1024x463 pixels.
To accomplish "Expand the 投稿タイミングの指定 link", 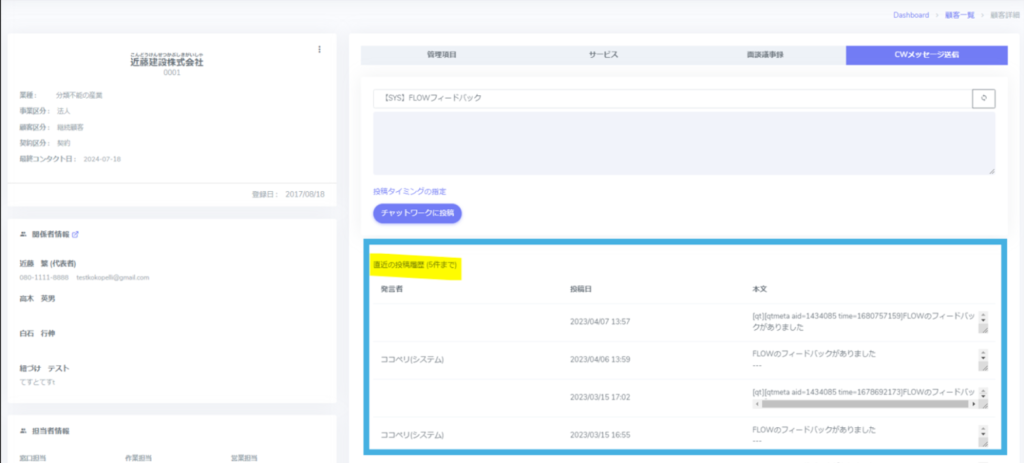I will click(x=409, y=190).
